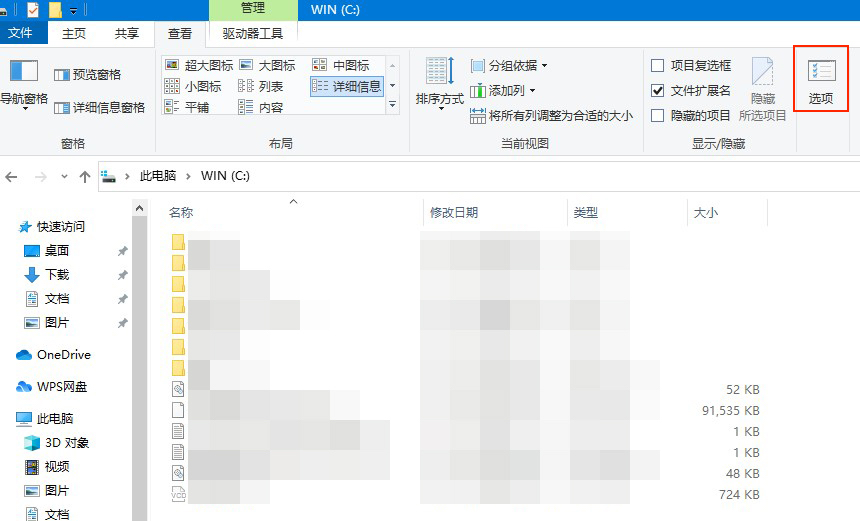Click Size all columns to fit (将所有列调整为合适的大小)
The image size is (860, 521).
point(551,116)
